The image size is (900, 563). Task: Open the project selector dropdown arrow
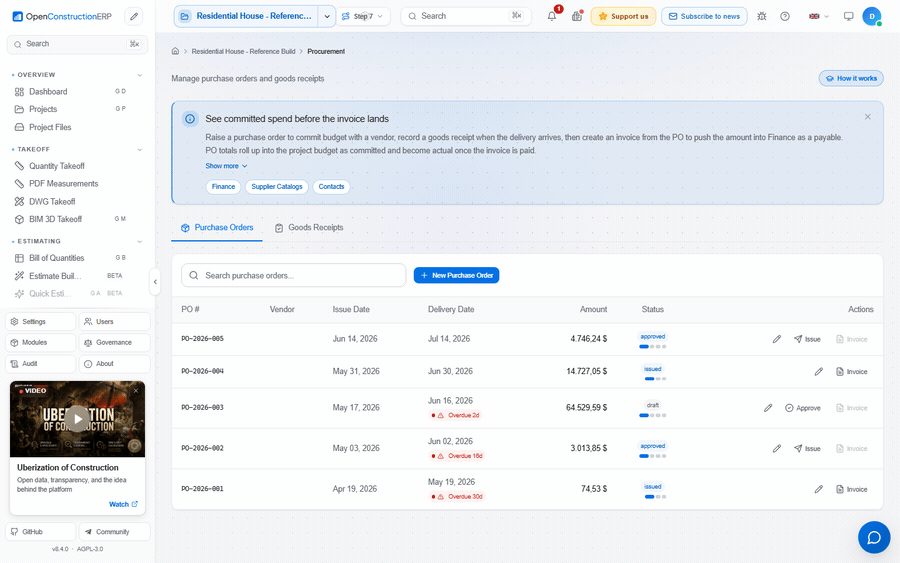(x=327, y=17)
